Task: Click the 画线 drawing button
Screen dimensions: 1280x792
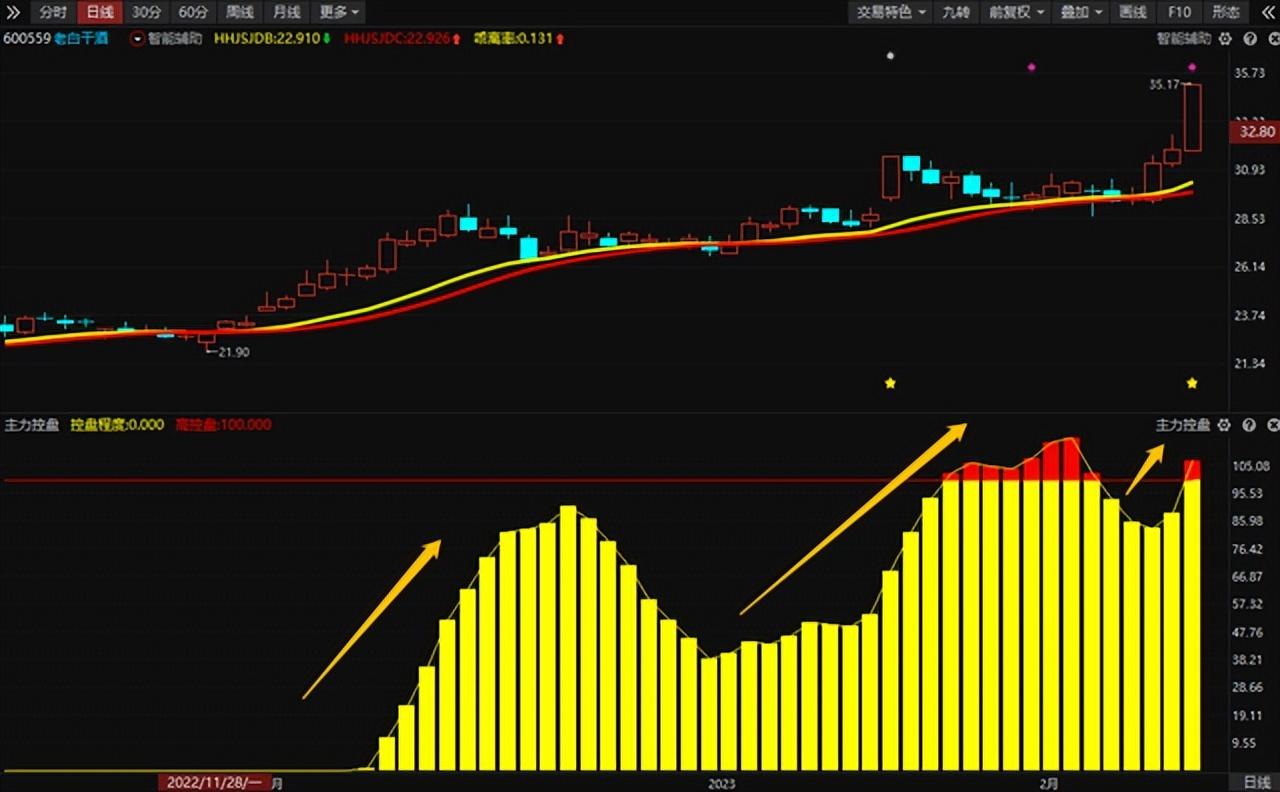Action: click(1133, 12)
